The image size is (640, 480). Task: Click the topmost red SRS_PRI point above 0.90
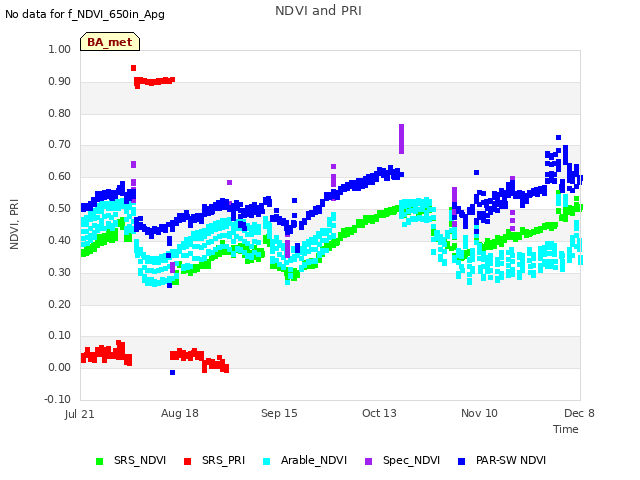point(133,68)
